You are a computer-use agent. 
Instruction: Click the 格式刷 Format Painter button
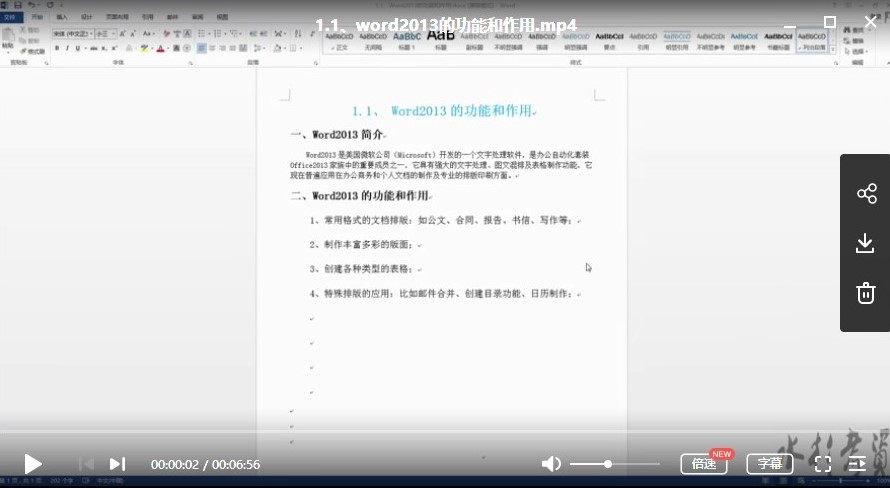click(32, 52)
